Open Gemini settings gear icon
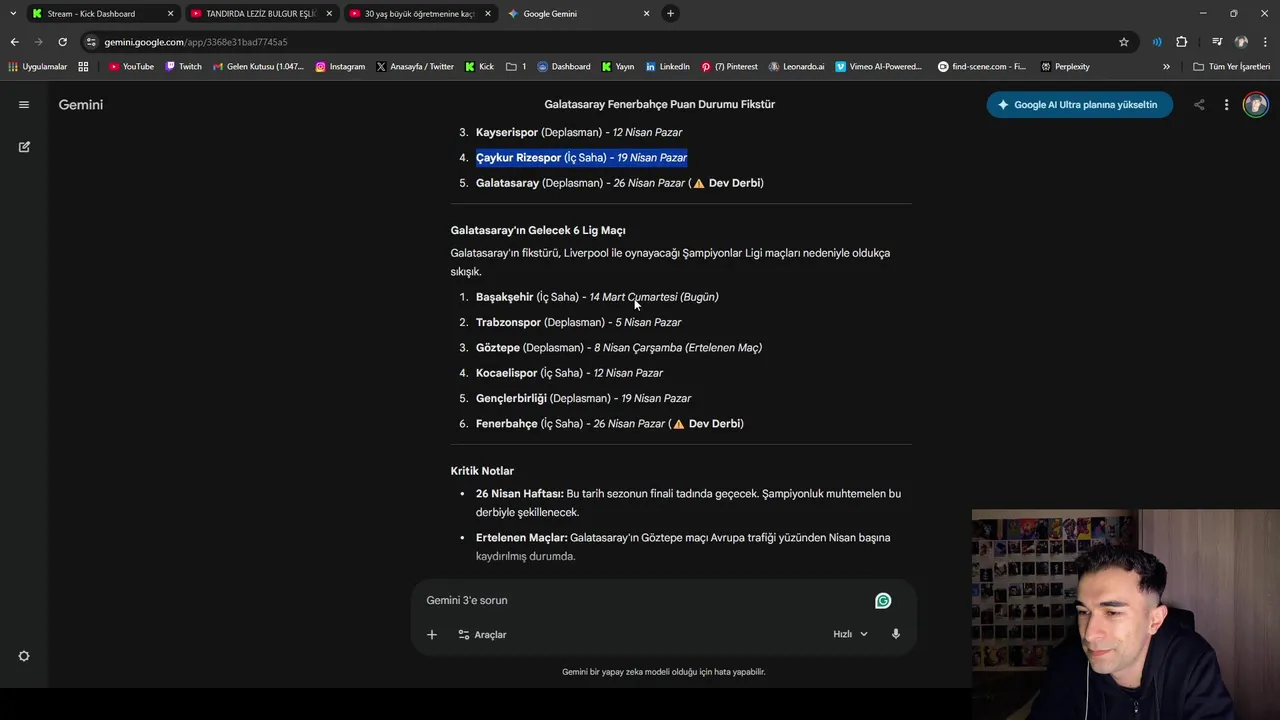Image resolution: width=1280 pixels, height=720 pixels. coord(24,656)
